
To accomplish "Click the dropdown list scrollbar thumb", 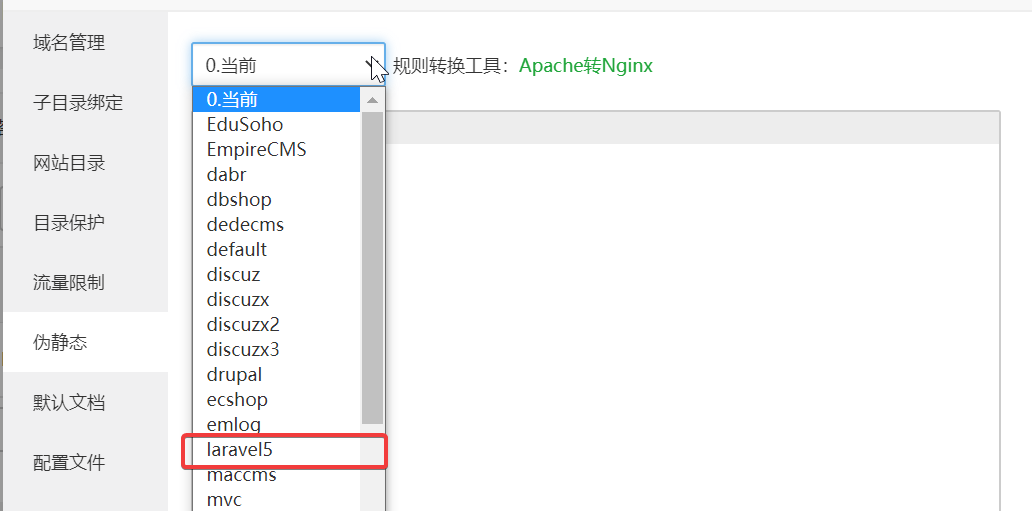I will pos(373,268).
